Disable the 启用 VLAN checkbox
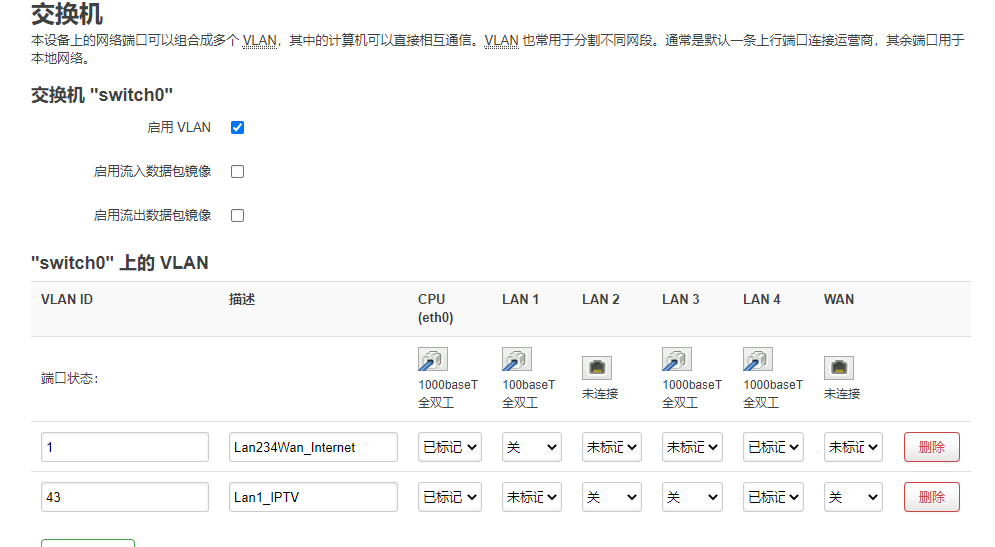995x547 pixels. coord(237,128)
